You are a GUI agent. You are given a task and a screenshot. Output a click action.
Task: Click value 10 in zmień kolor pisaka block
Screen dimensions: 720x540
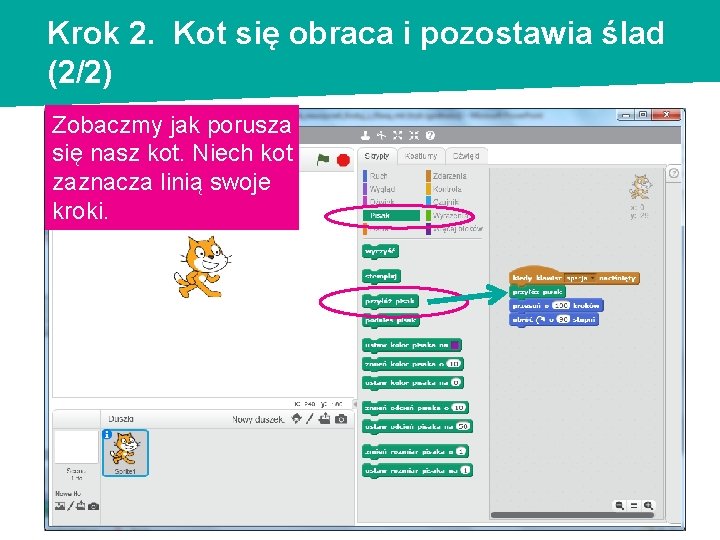click(x=454, y=364)
